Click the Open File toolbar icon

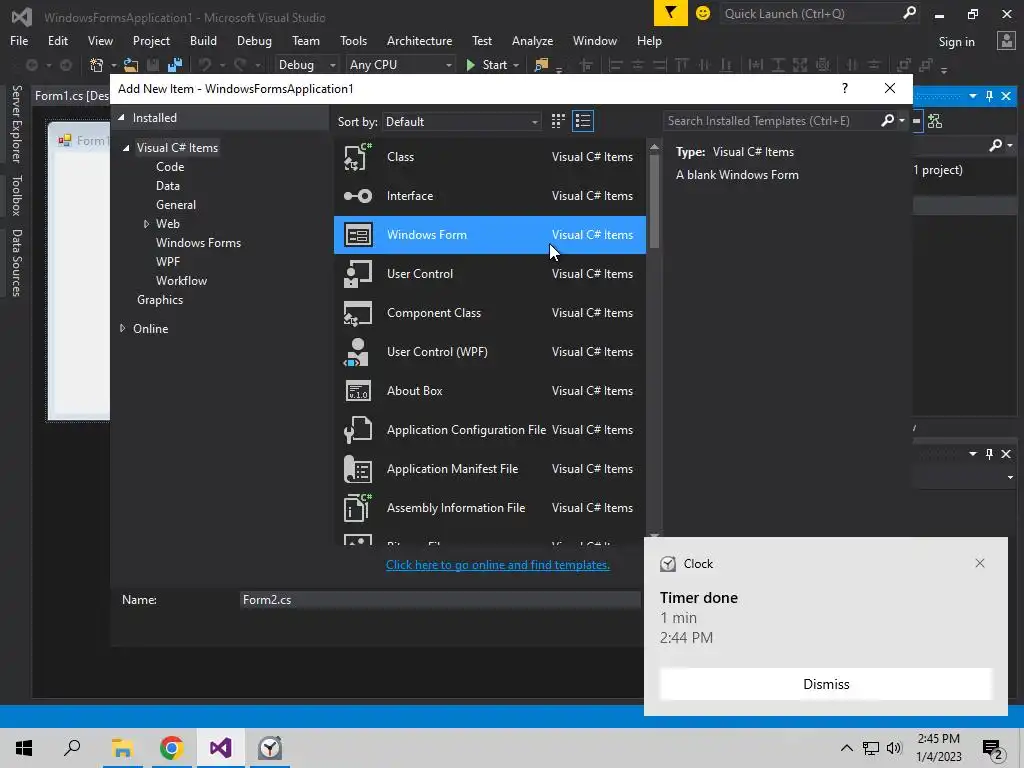pyautogui.click(x=131, y=65)
